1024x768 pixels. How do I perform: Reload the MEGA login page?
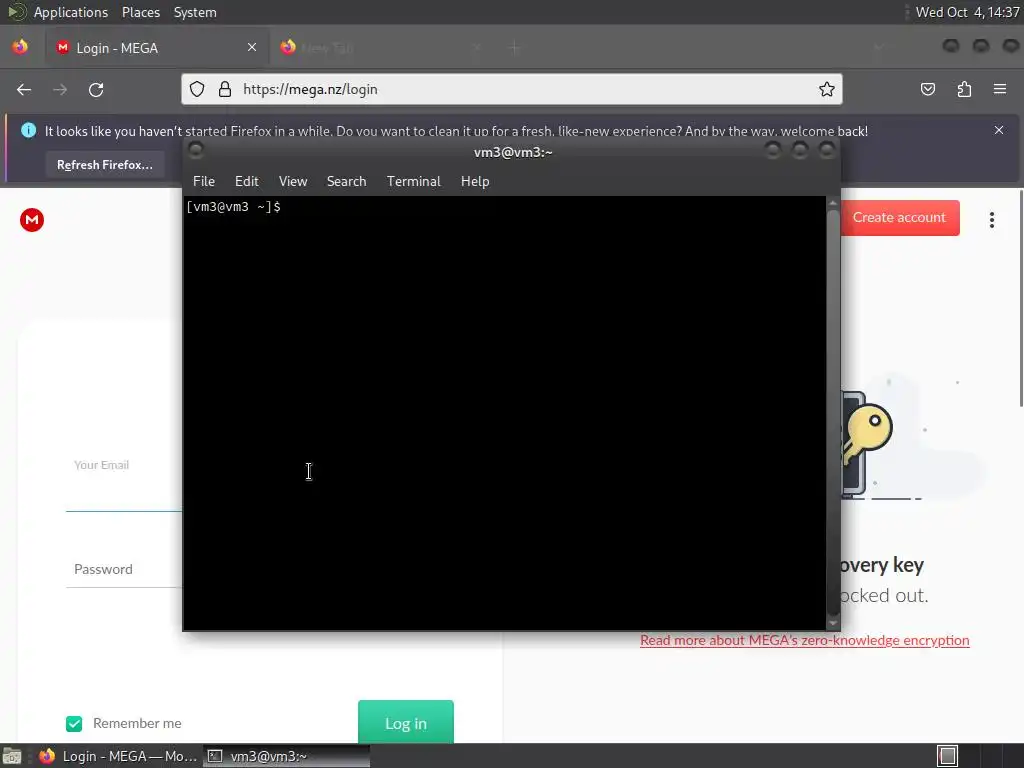coord(96,89)
